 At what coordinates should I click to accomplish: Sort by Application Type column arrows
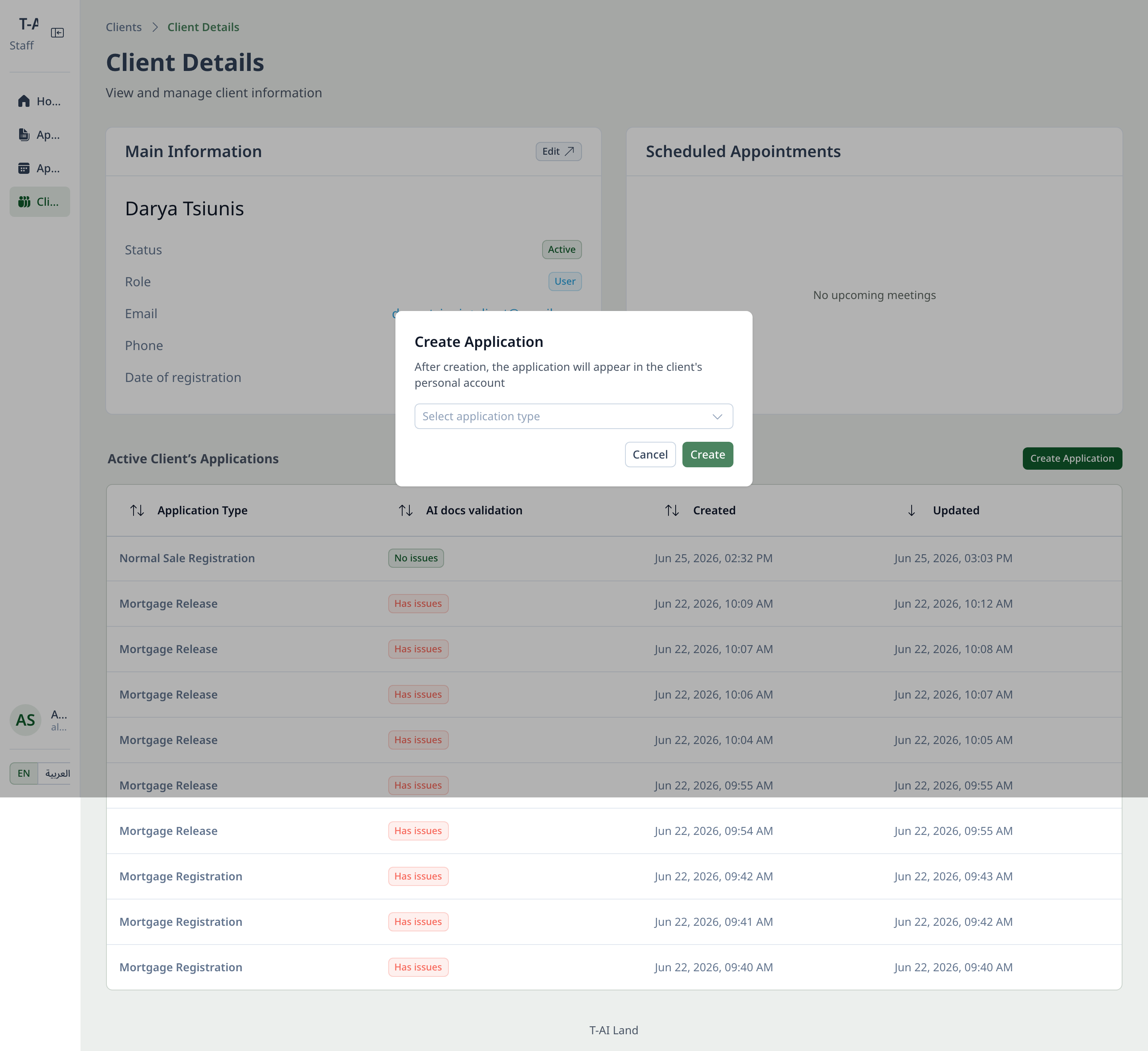(x=137, y=510)
